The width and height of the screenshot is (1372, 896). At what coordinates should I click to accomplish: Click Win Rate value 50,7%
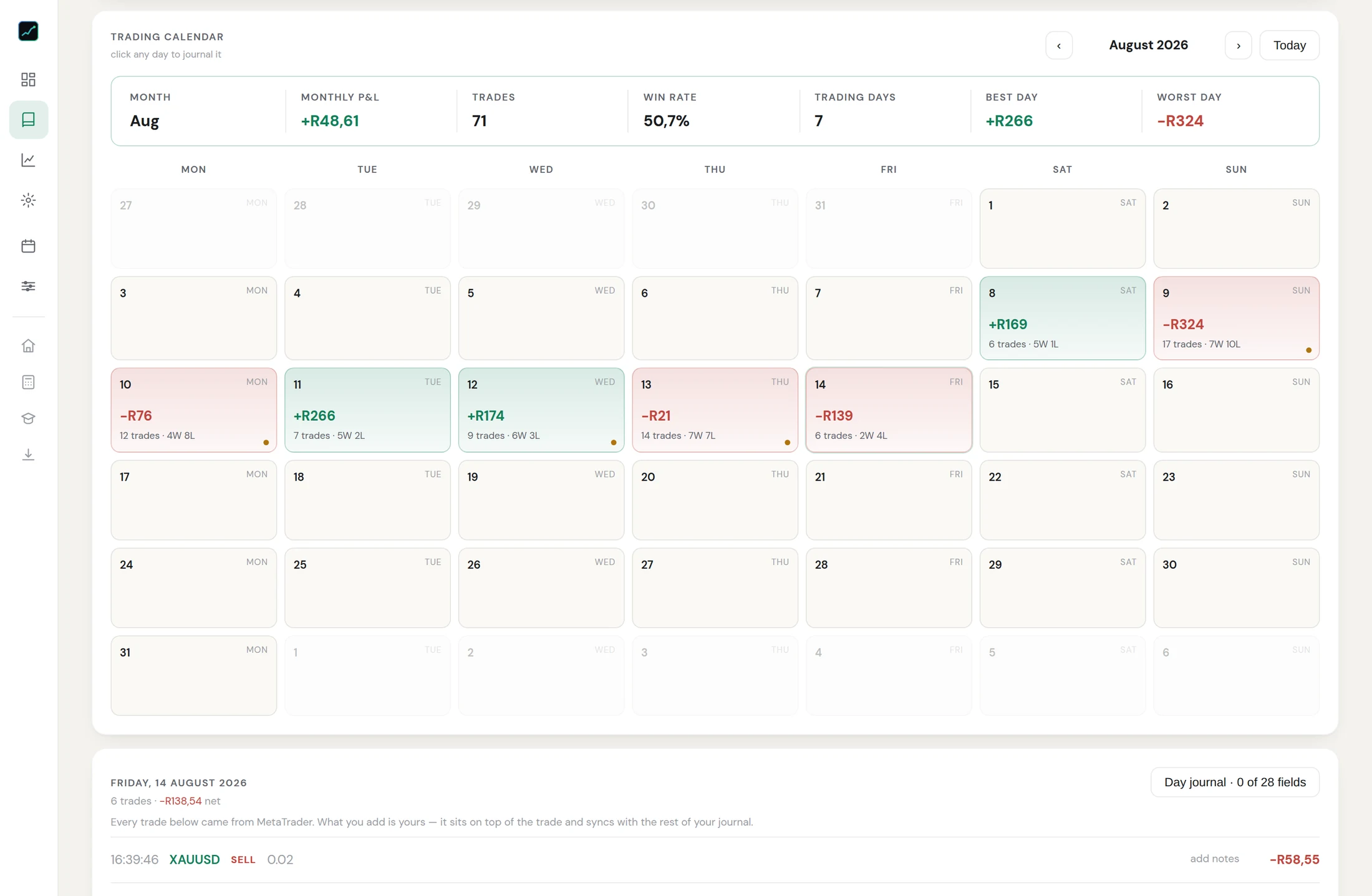(666, 121)
